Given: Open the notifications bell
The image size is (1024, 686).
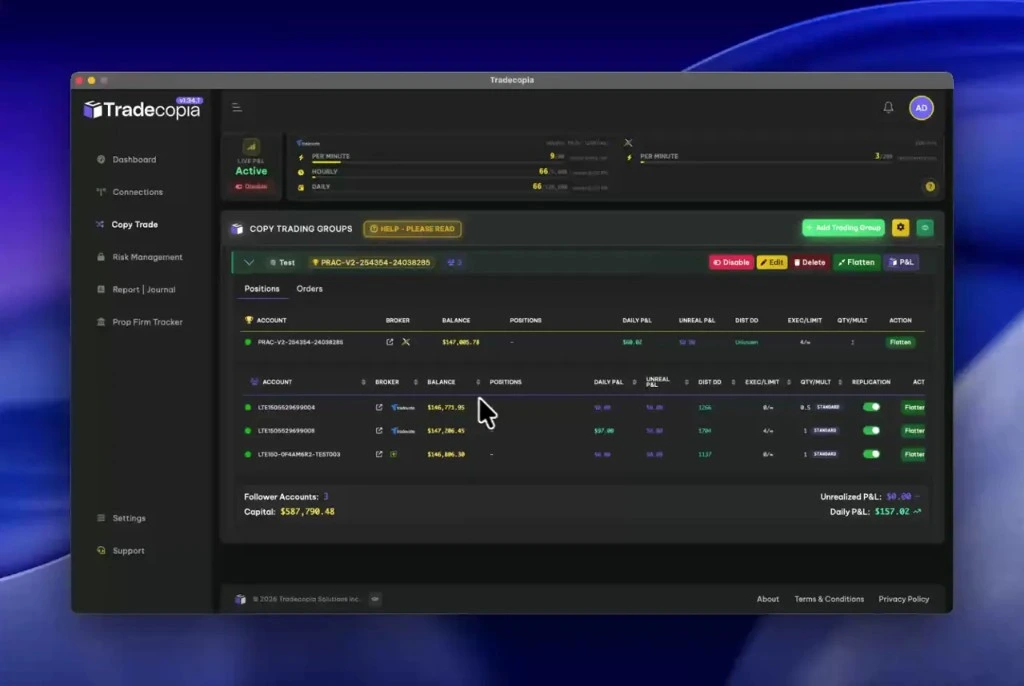Looking at the screenshot, I should (888, 107).
